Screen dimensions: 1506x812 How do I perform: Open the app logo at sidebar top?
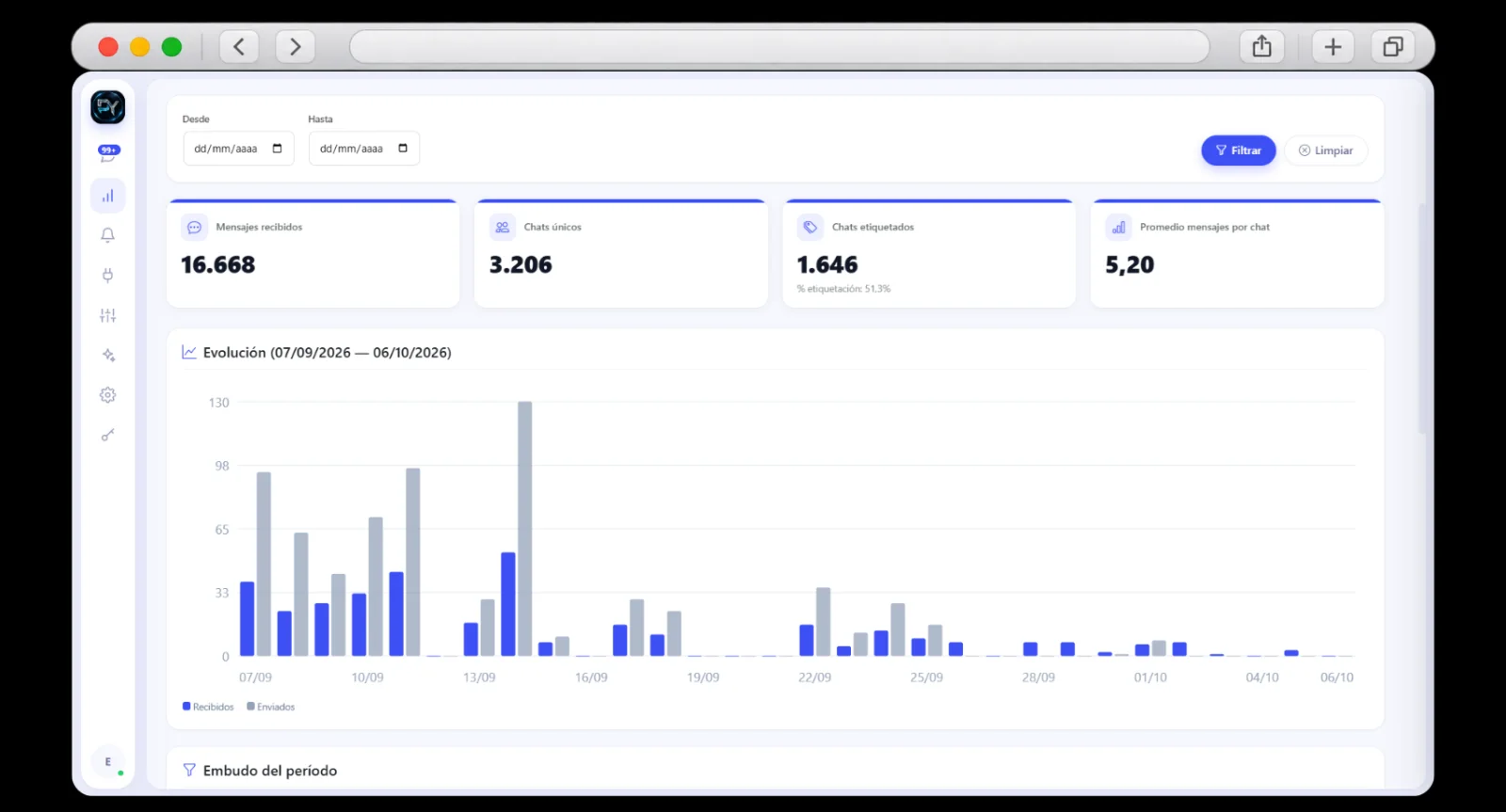pos(108,107)
